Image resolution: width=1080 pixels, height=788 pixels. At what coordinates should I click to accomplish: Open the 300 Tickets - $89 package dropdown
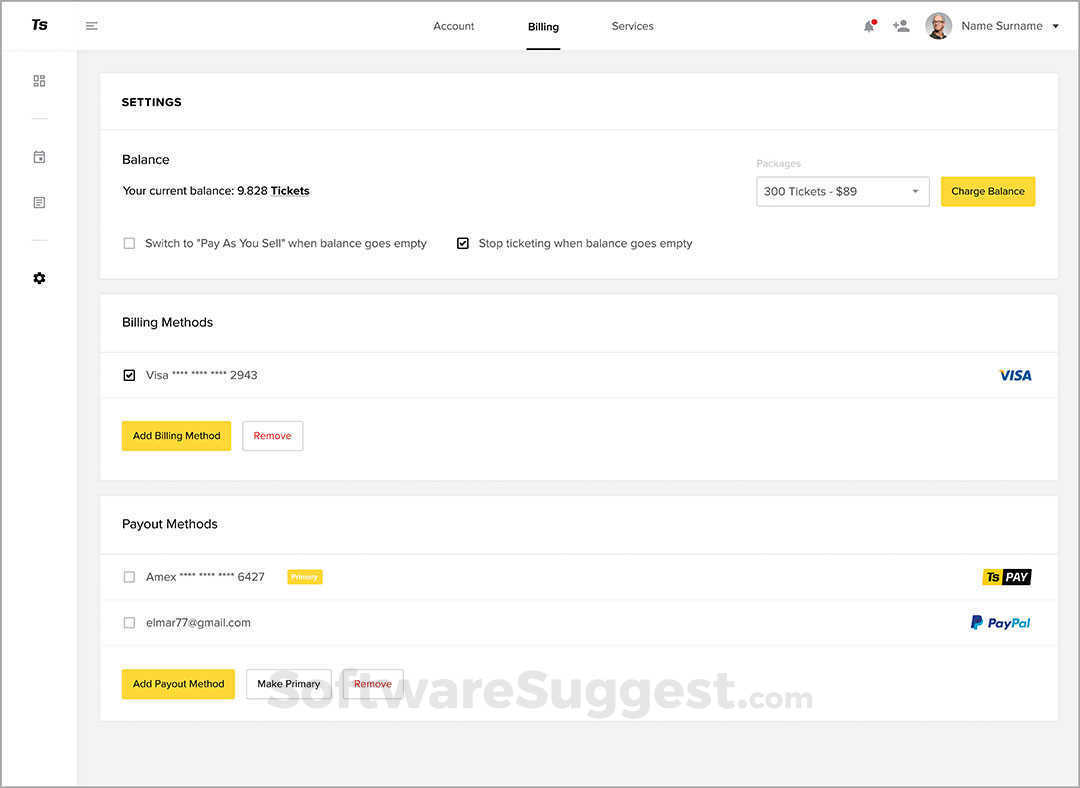click(x=842, y=191)
